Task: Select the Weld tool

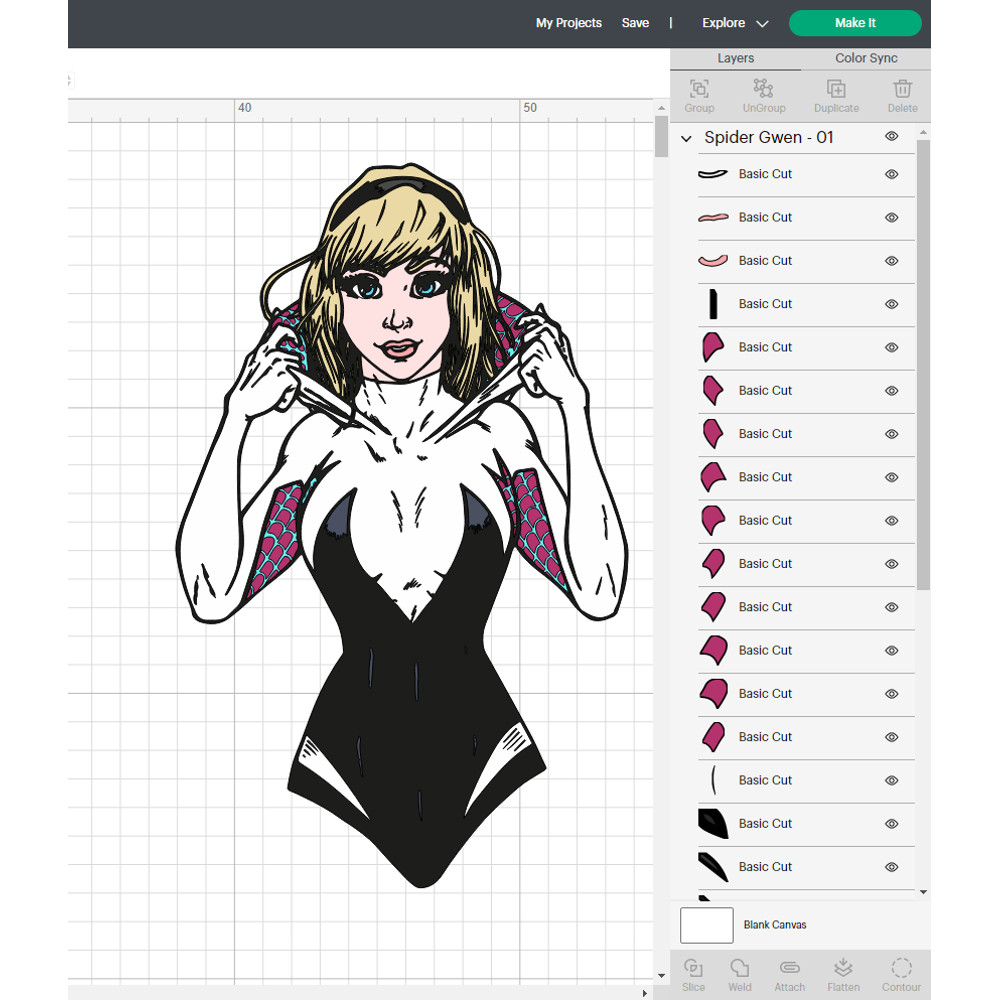Action: tap(740, 973)
